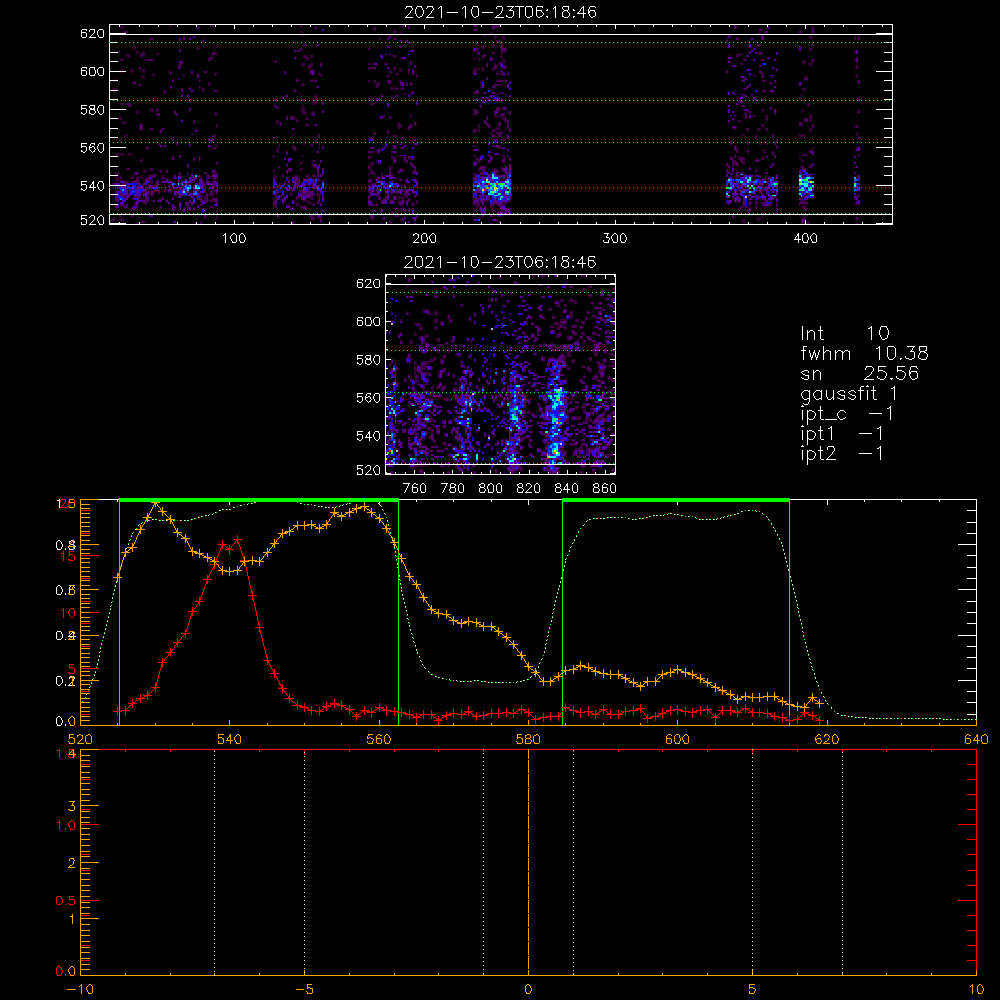Click x-axis label 400 on top spectrogram
Image resolution: width=1000 pixels, height=1000 pixels.
click(x=805, y=239)
